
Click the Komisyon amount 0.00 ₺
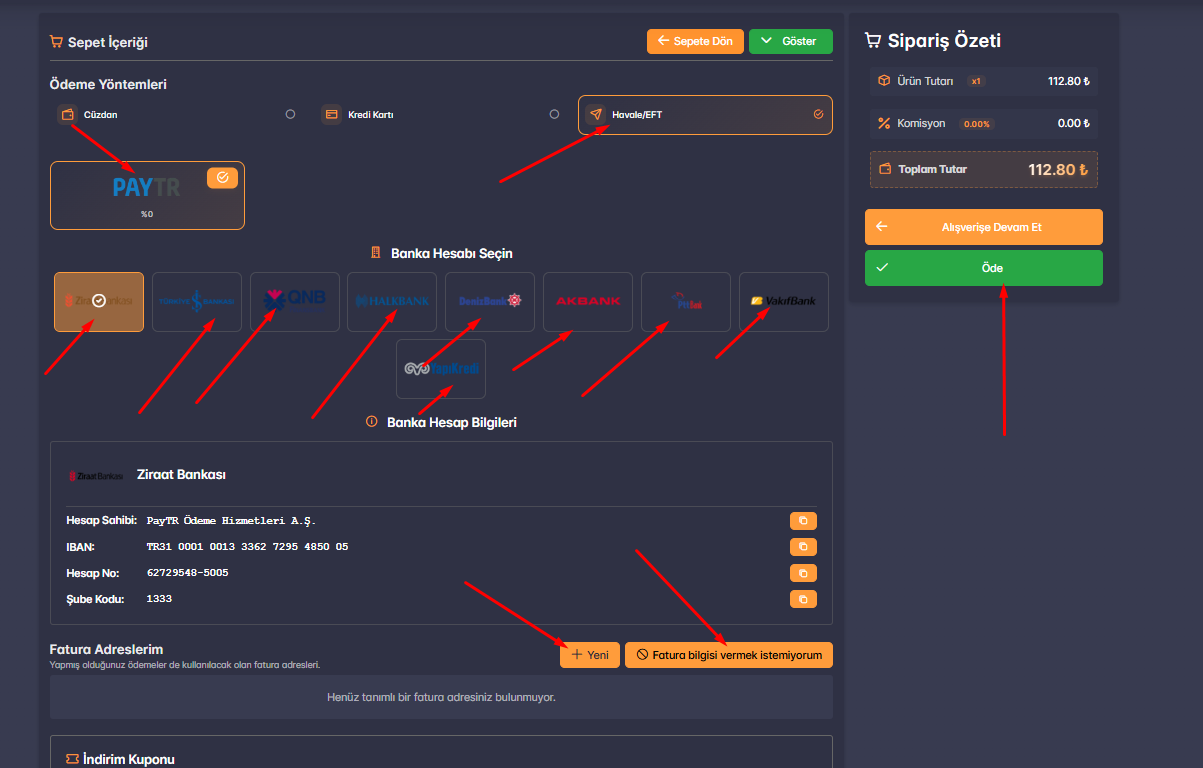pos(1073,123)
